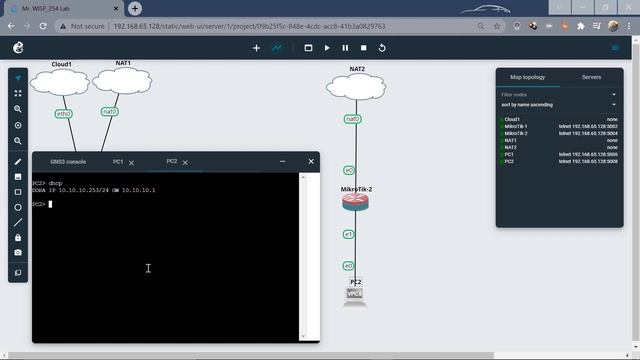This screenshot has width=640, height=360.
Task: Open the project menu hamburger icon
Action: 616,48
